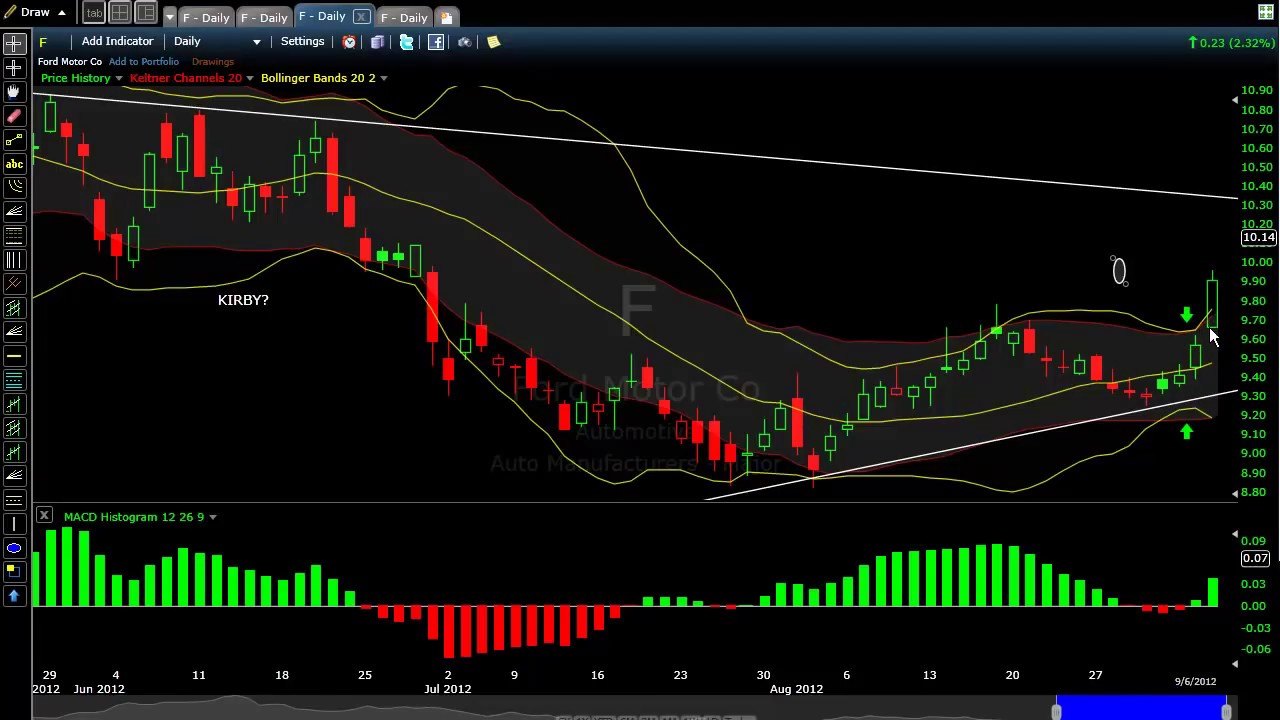The height and width of the screenshot is (720, 1280).
Task: Click the red alarm clock alert icon
Action: pos(349,42)
